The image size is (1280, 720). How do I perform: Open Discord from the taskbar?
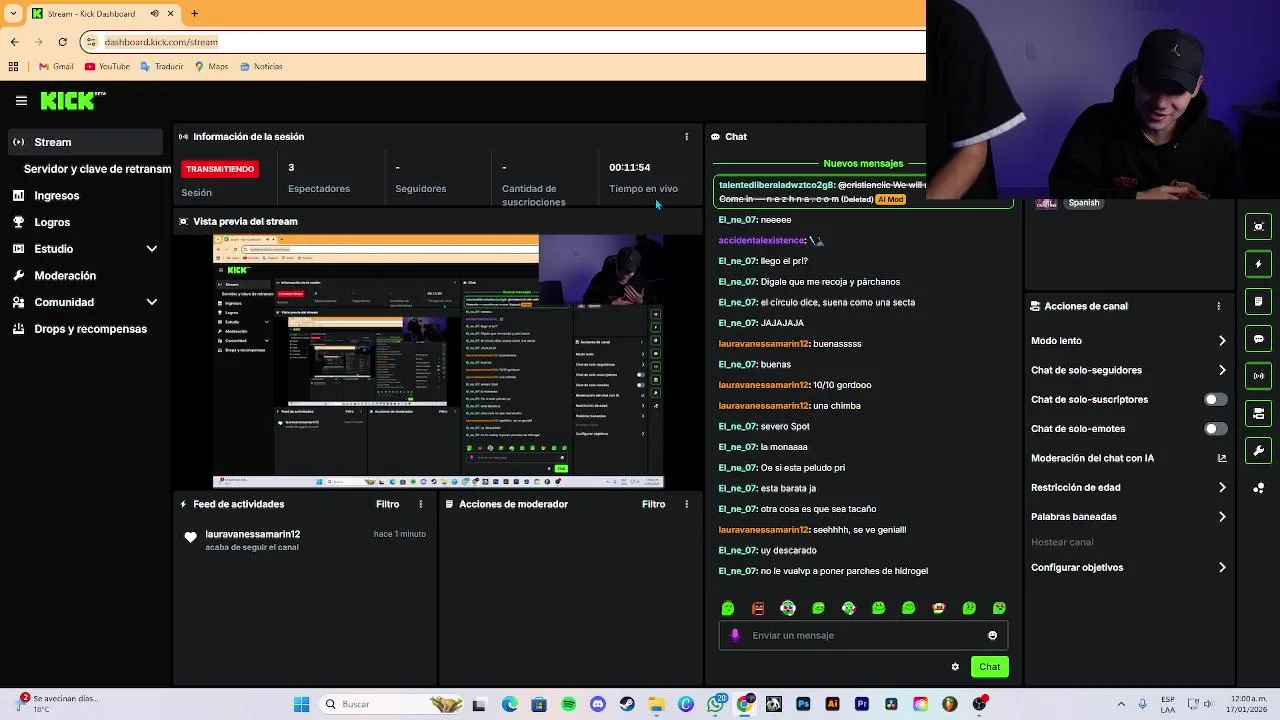pyautogui.click(x=598, y=704)
